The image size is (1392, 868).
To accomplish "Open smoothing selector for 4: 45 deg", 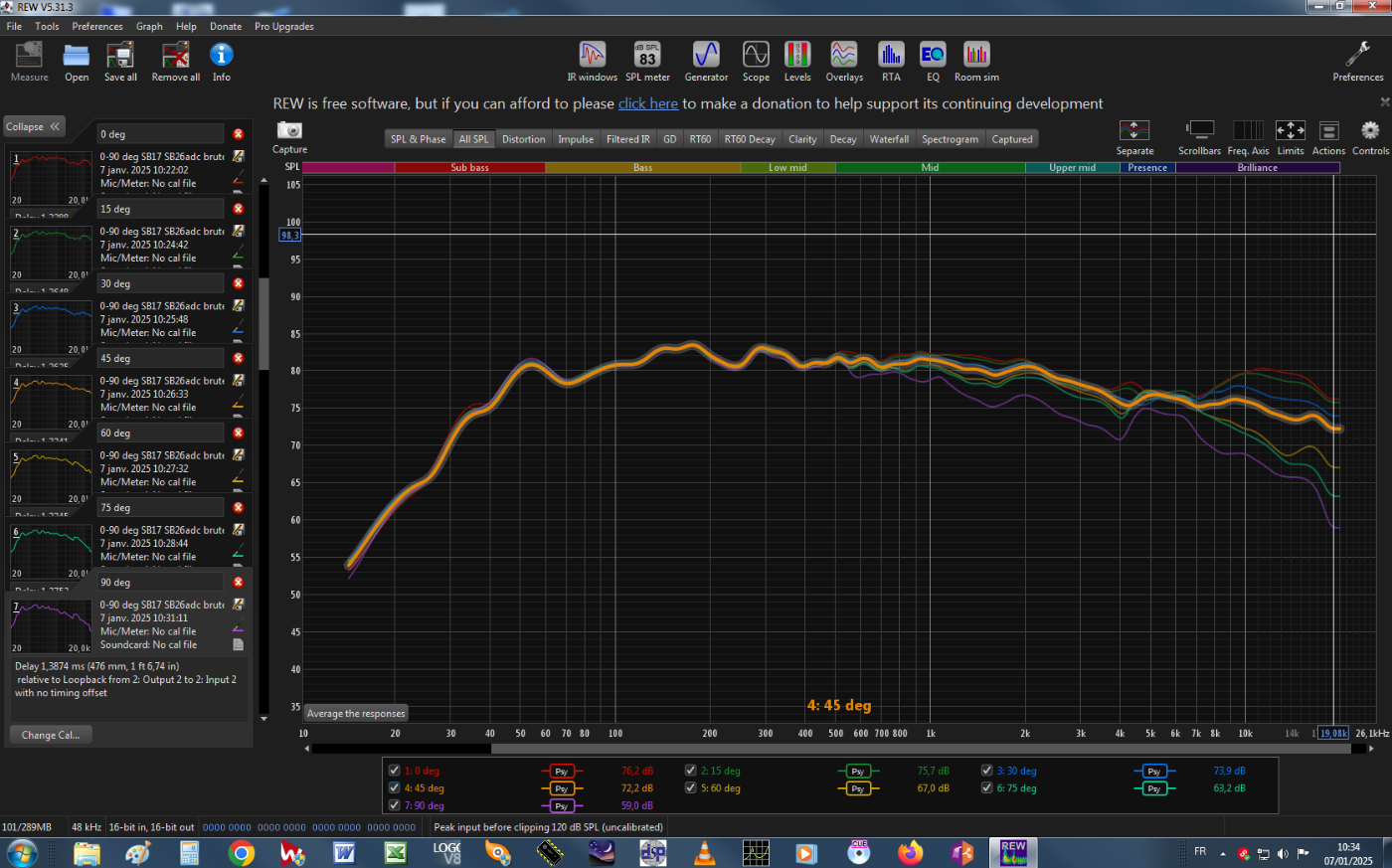I will coord(561,788).
